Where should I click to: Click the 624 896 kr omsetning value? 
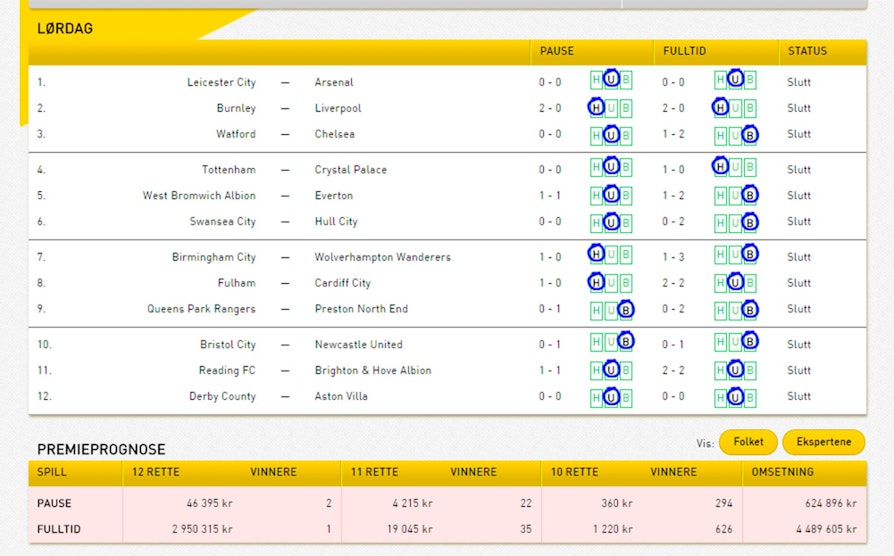pyautogui.click(x=831, y=504)
